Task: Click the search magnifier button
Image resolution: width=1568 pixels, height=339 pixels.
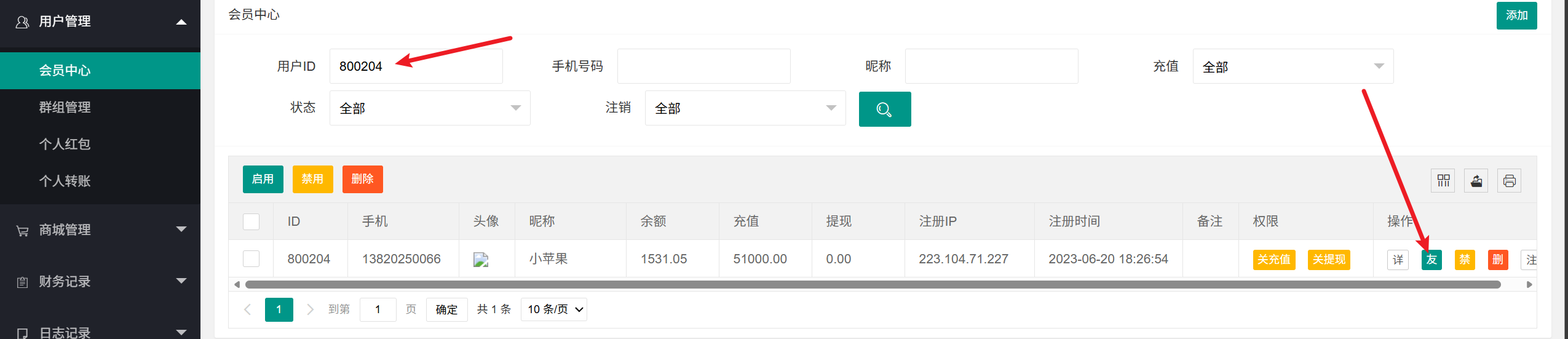Action: click(884, 110)
